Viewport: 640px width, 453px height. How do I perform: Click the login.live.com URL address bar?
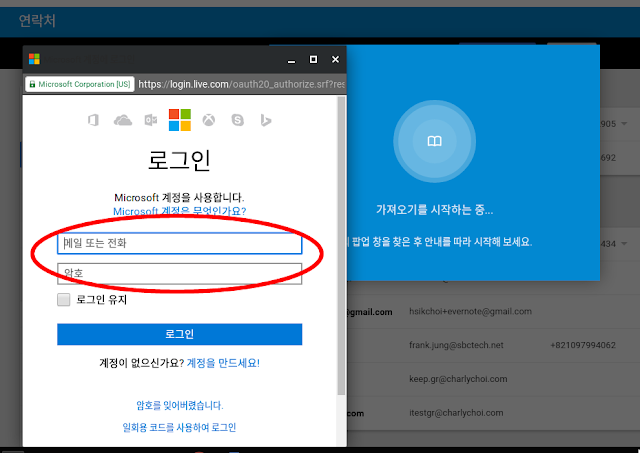coord(241,84)
